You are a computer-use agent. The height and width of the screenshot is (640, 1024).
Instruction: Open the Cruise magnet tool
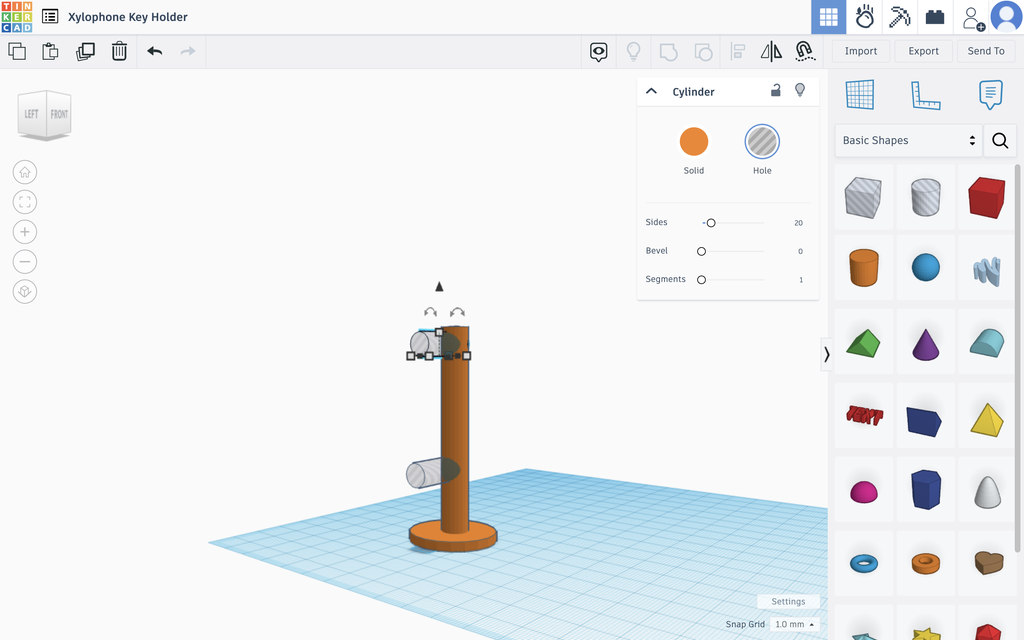[805, 52]
